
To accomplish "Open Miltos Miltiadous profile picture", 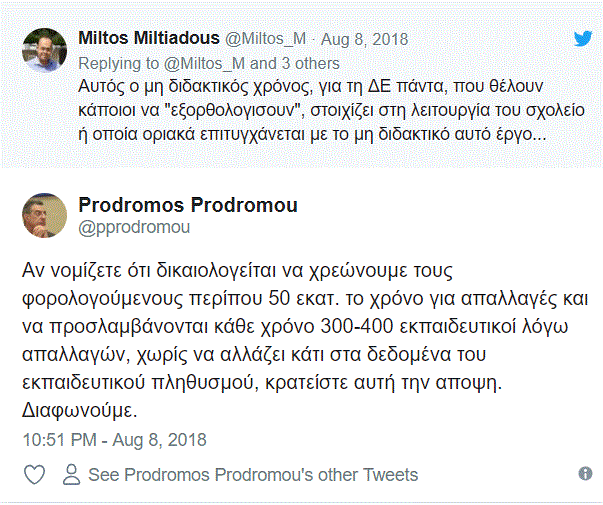I will [x=45, y=50].
